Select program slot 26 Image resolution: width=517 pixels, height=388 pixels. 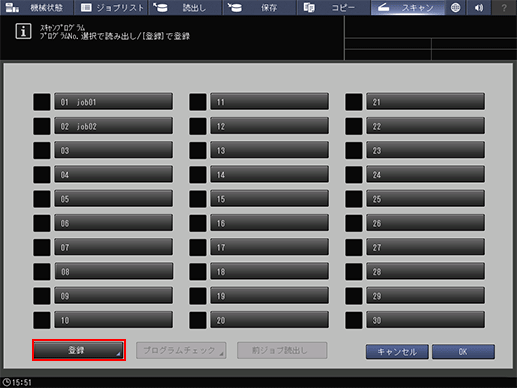(x=426, y=223)
